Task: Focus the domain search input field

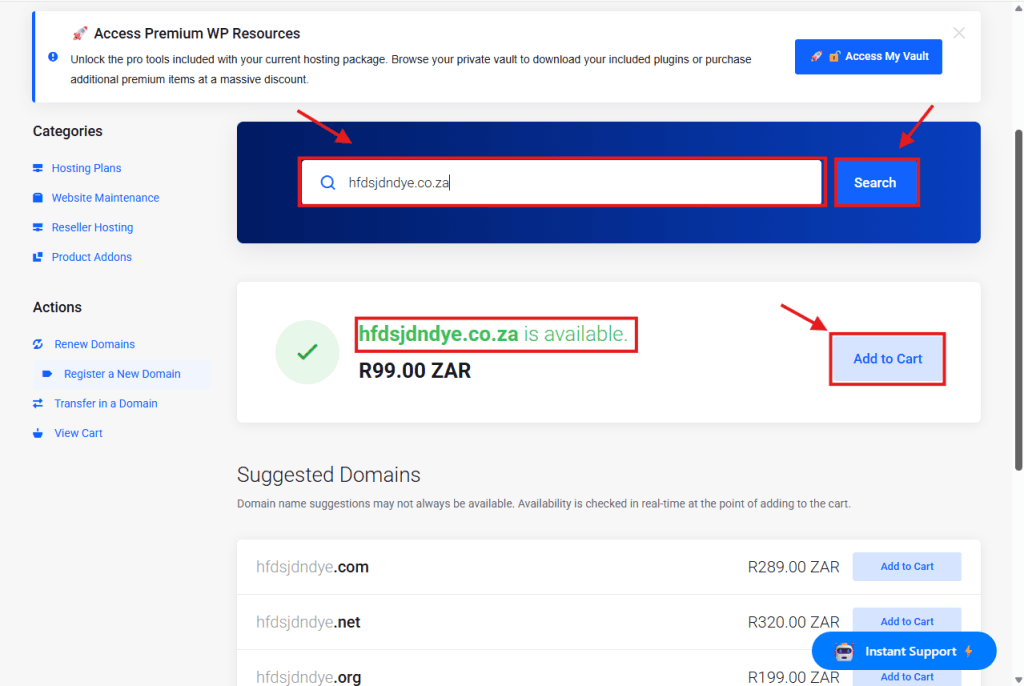Action: tap(580, 183)
